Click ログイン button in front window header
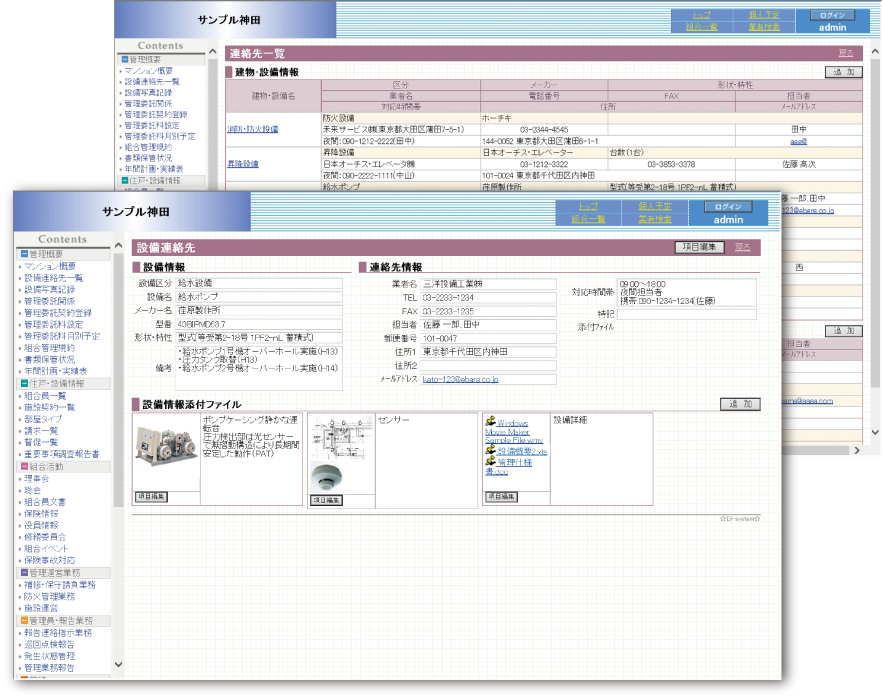The height and width of the screenshot is (700, 883). [729, 207]
